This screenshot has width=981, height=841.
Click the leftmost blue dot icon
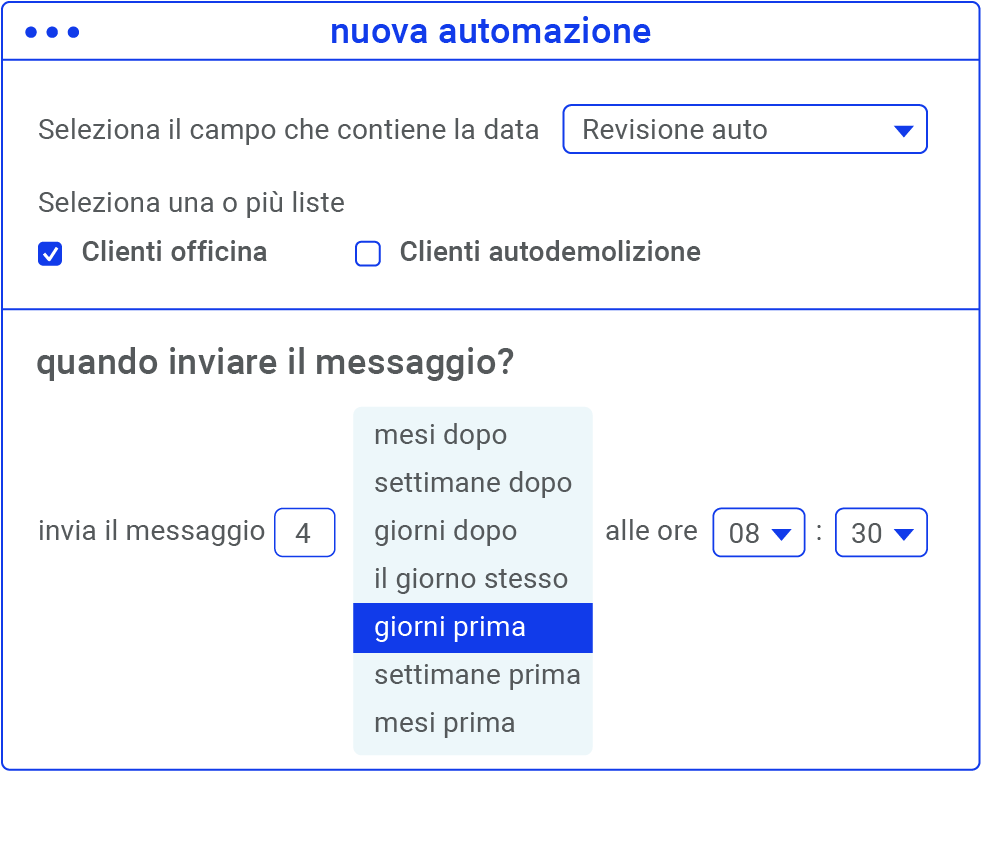pyautogui.click(x=30, y=31)
